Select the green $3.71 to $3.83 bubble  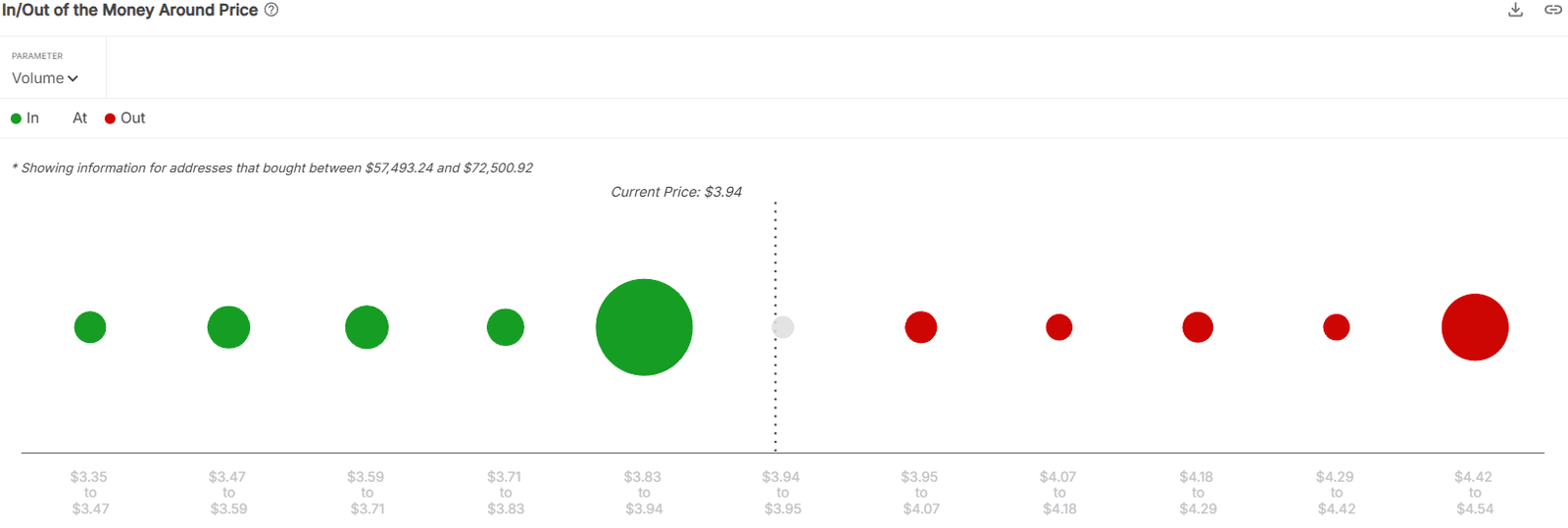(506, 327)
